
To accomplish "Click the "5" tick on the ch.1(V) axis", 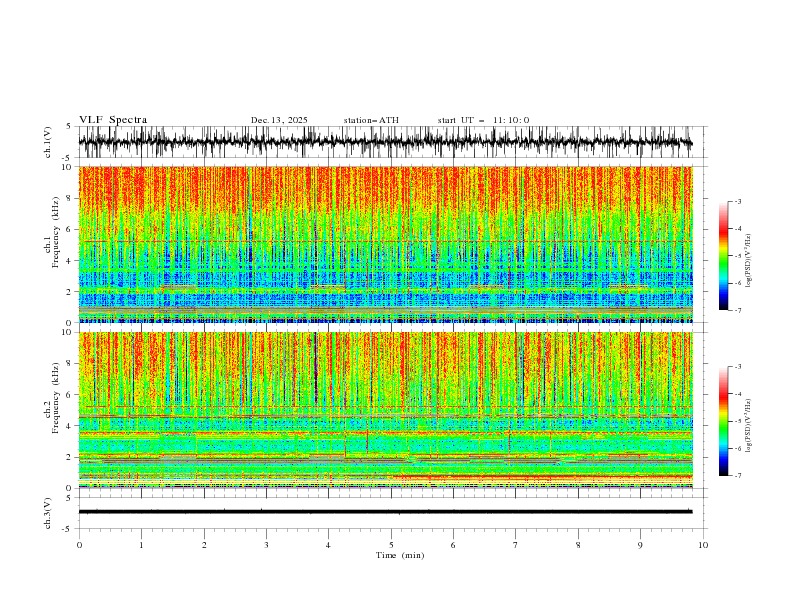I will (x=69, y=127).
